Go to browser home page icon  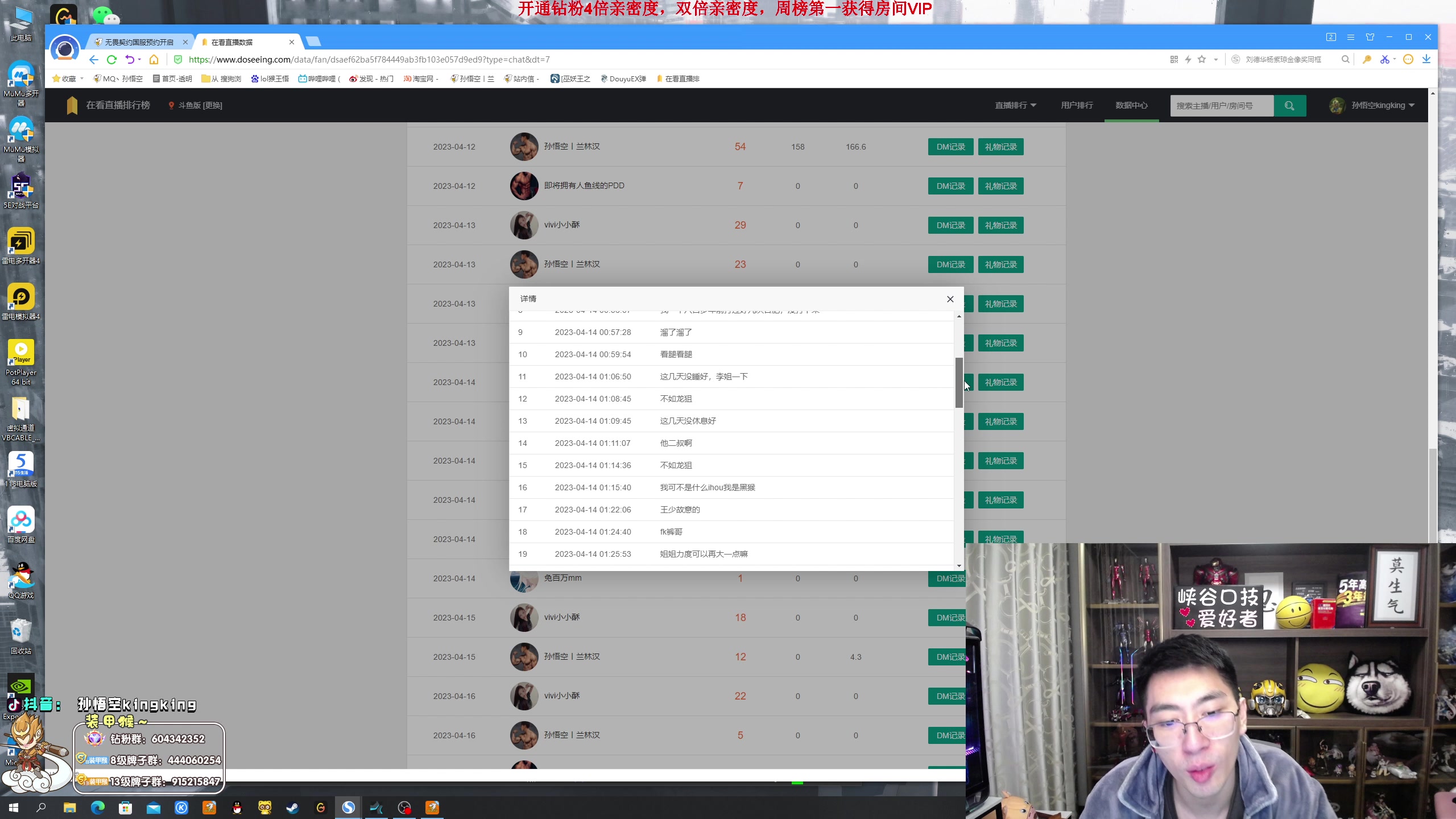pyautogui.click(x=154, y=60)
